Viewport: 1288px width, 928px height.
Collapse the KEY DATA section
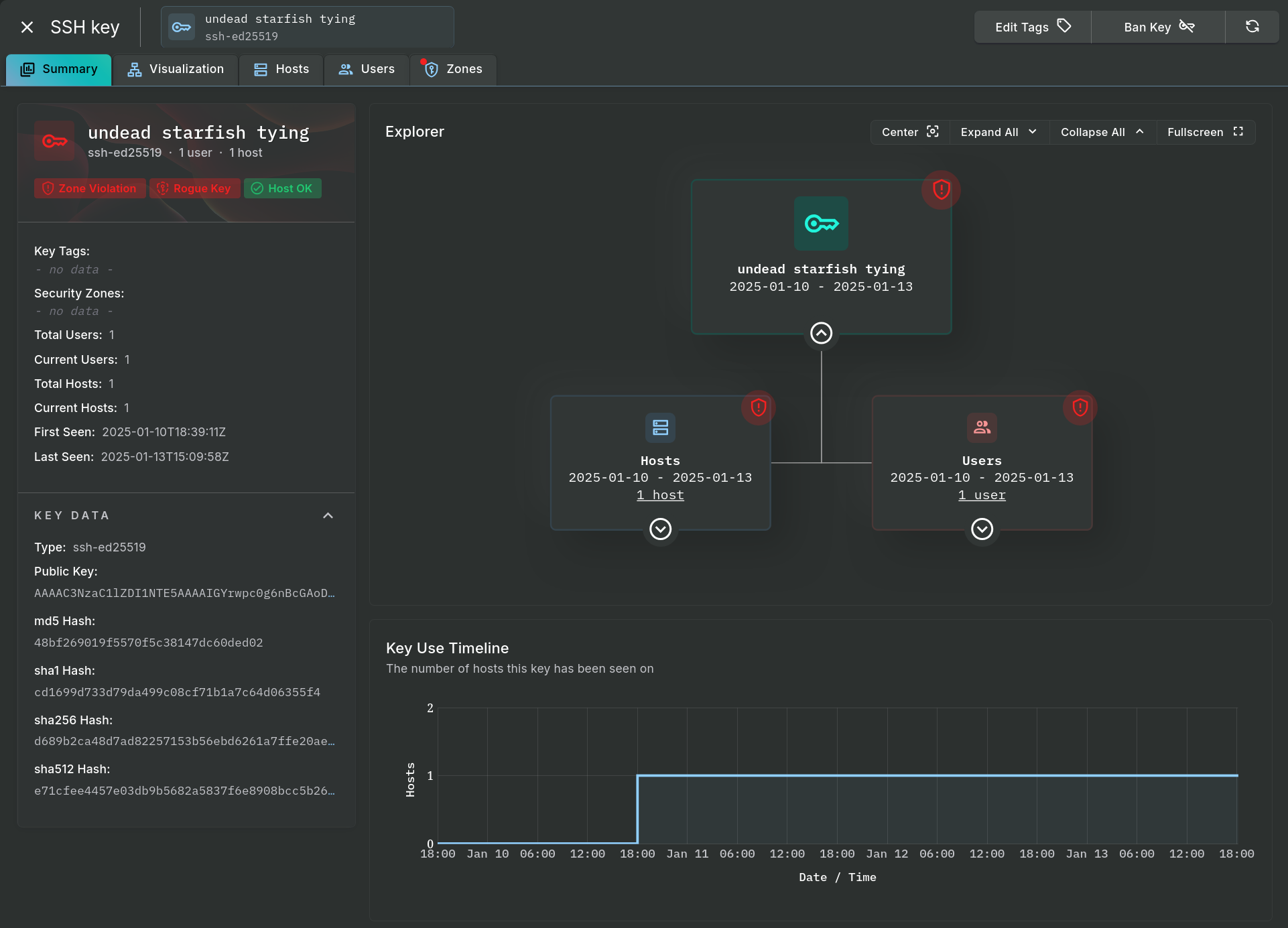click(x=328, y=515)
